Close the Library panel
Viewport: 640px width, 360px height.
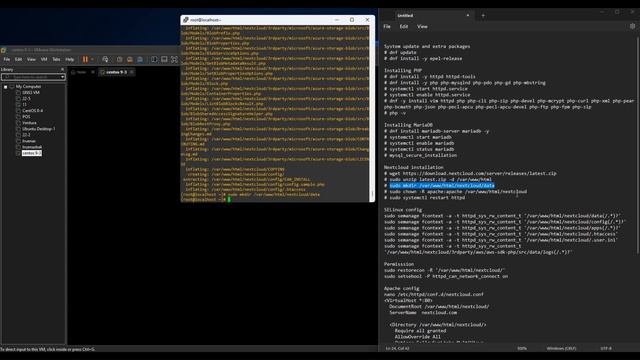(62, 69)
